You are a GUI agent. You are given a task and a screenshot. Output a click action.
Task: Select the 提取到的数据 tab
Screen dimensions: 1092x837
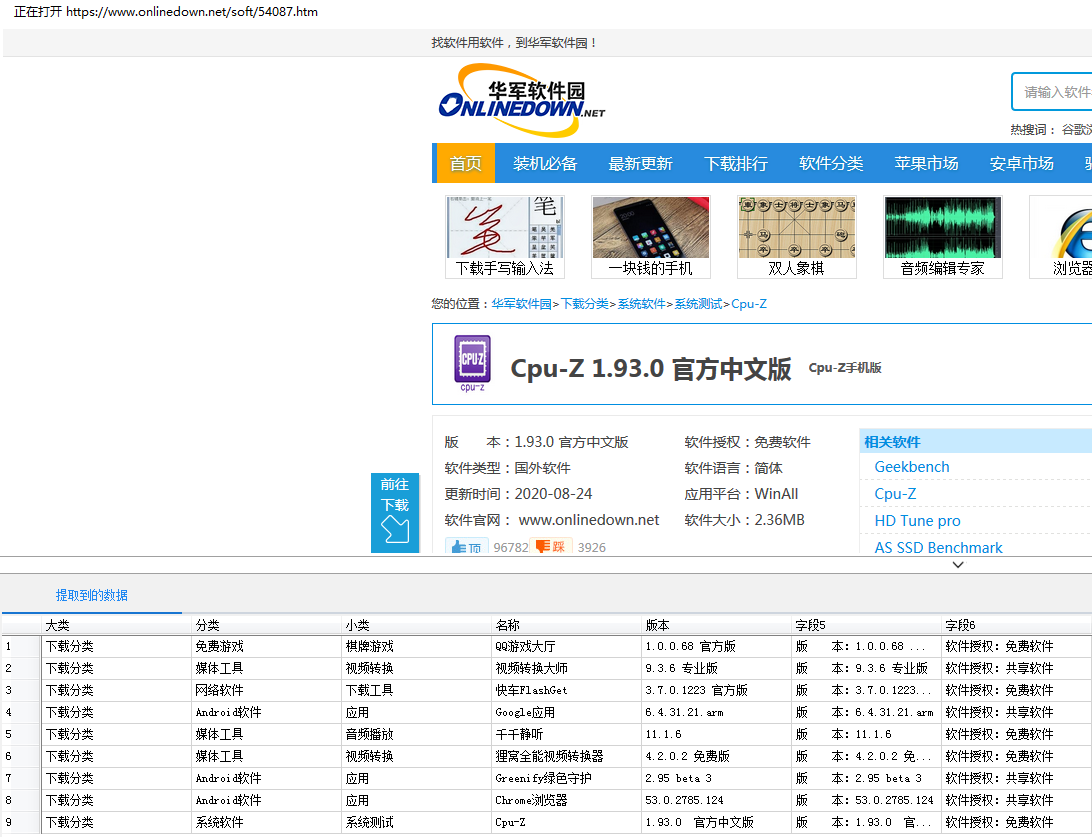(92, 595)
